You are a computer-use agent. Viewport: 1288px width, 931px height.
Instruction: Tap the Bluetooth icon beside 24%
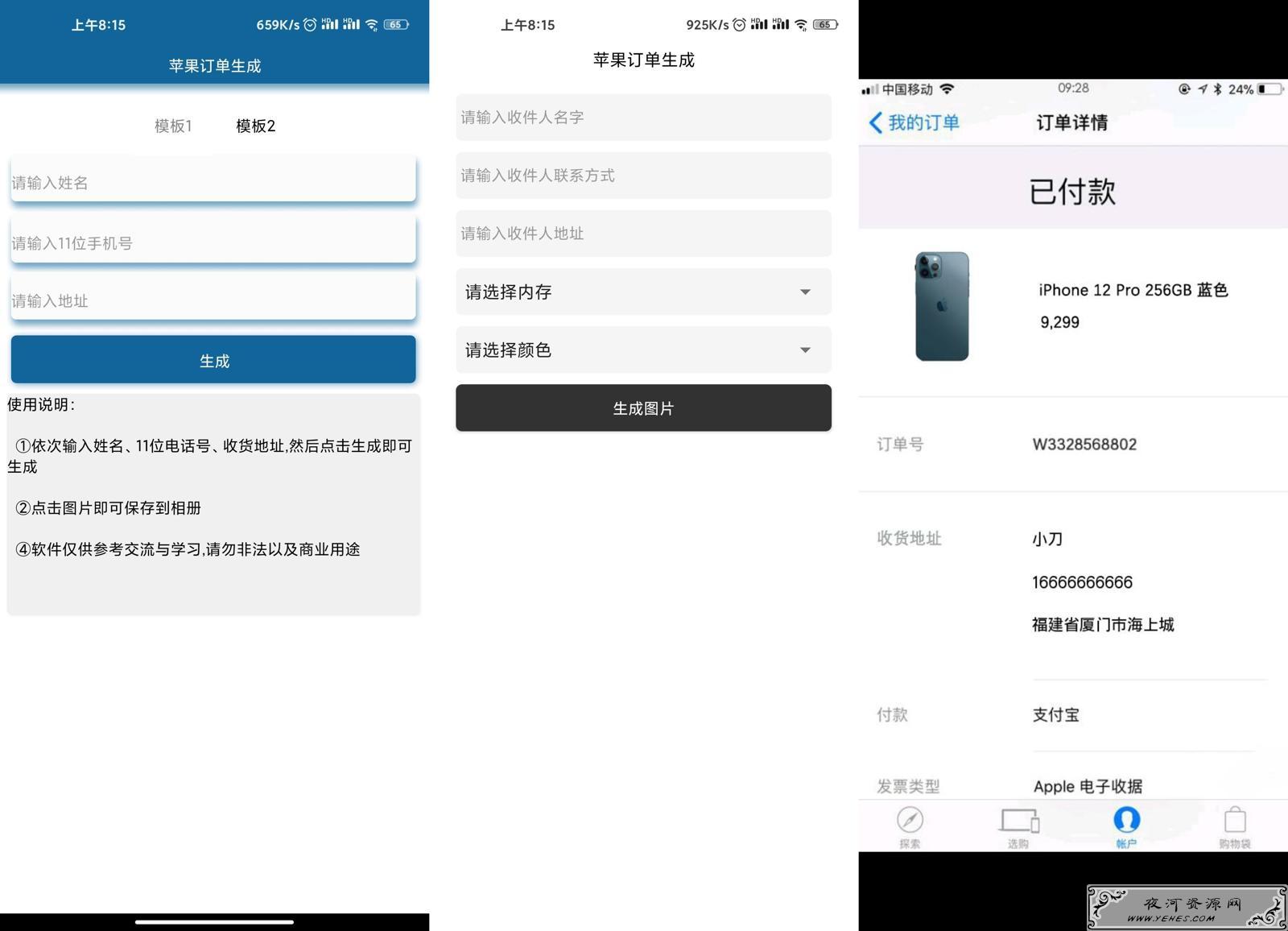tap(1218, 89)
